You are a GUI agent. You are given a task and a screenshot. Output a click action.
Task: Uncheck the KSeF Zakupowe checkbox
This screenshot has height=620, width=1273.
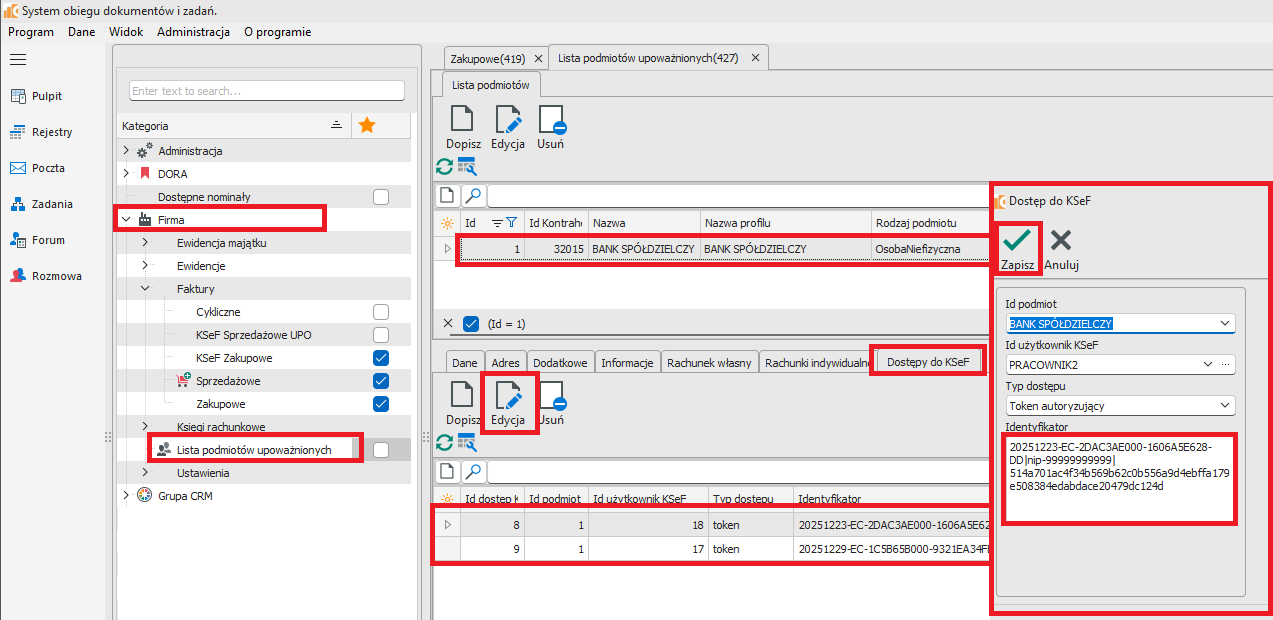click(380, 358)
